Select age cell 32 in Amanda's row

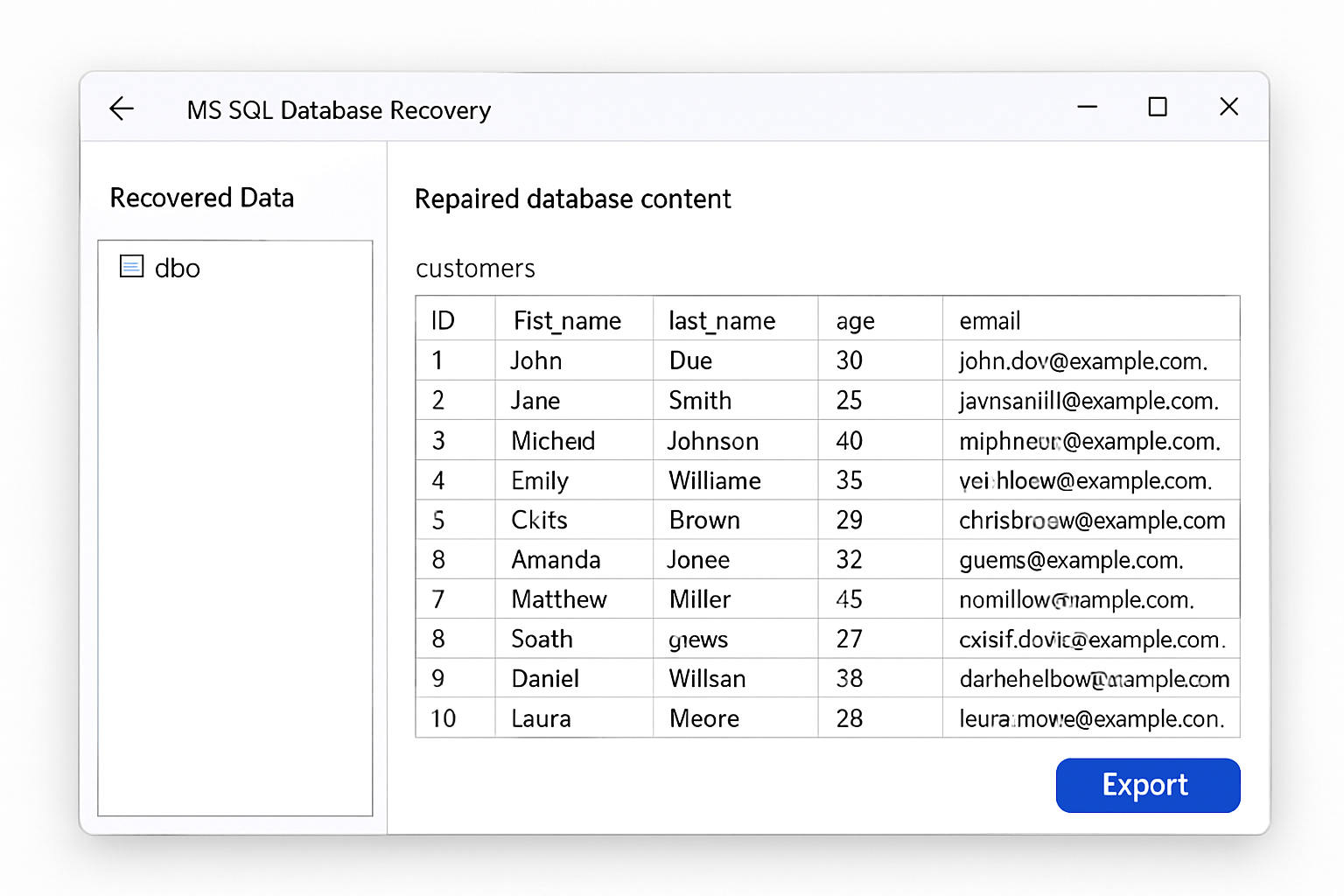[880, 559]
